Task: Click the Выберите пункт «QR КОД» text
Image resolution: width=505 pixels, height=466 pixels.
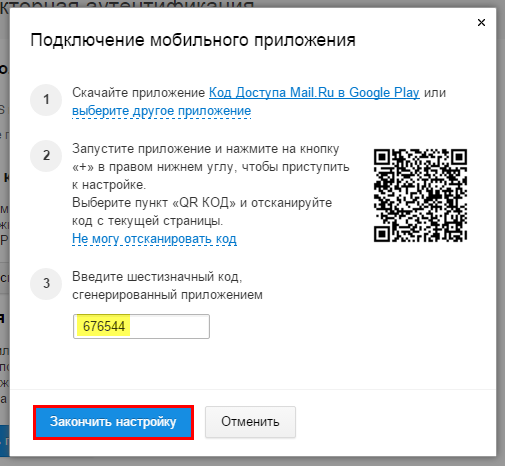Action: (154, 203)
